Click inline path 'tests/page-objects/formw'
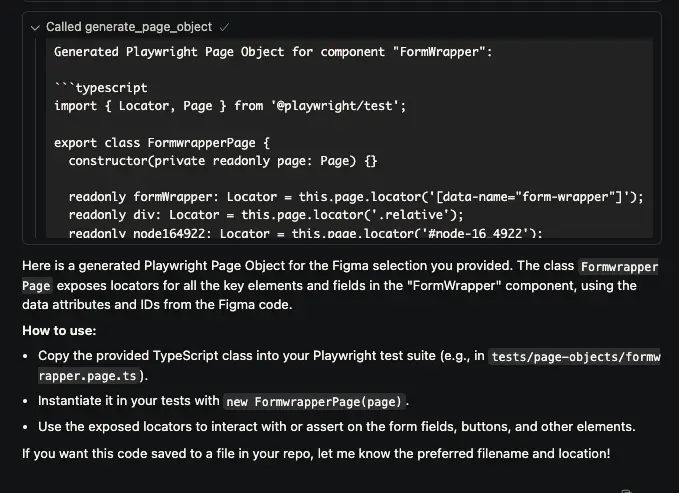679x493 pixels. [x=575, y=357]
